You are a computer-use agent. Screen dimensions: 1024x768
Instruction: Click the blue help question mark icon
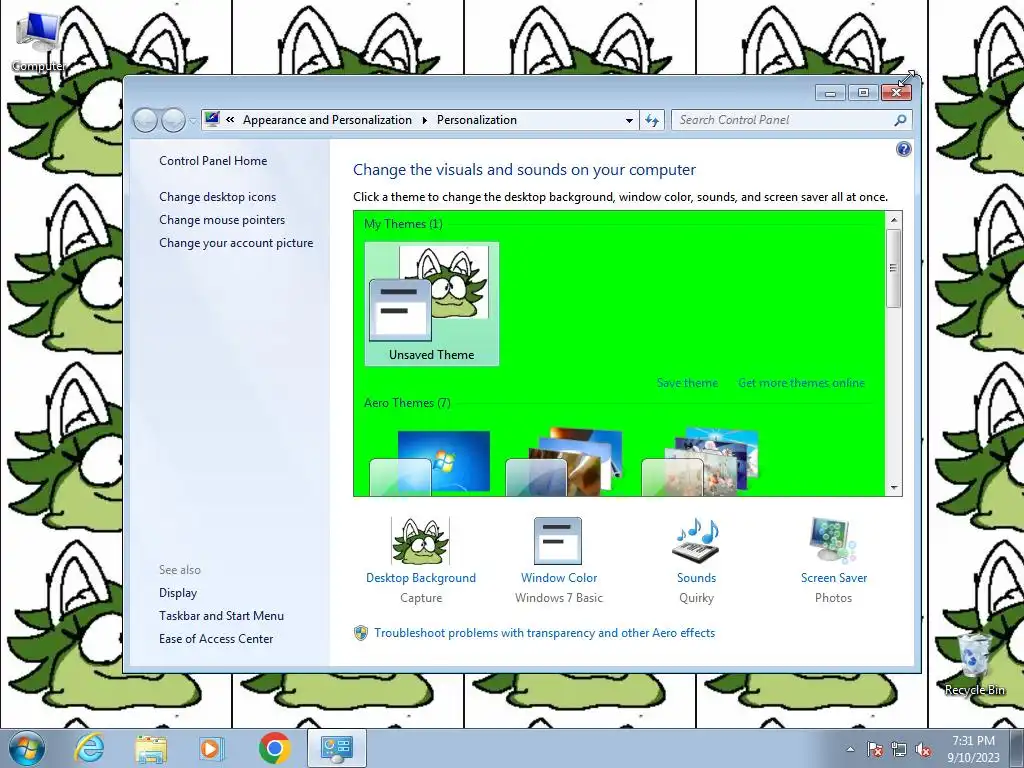(x=903, y=150)
